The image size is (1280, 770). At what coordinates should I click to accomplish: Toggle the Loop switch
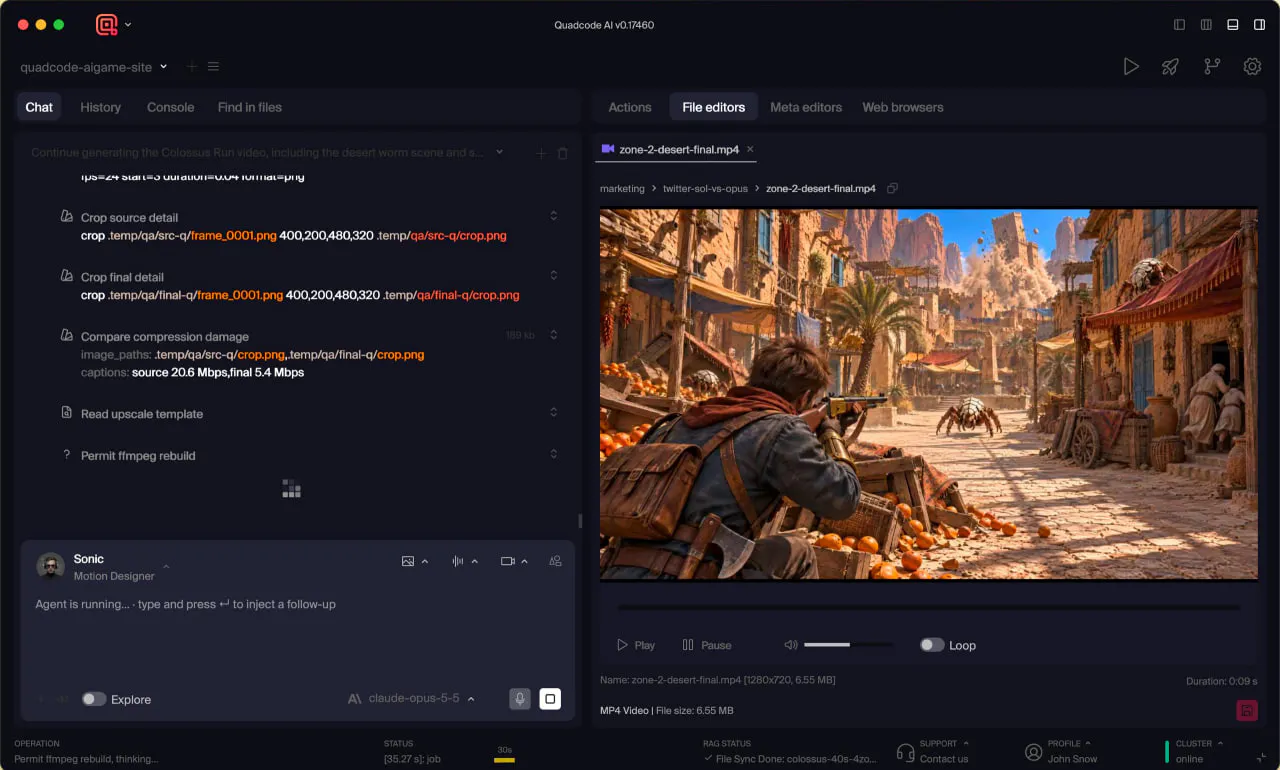coord(932,645)
